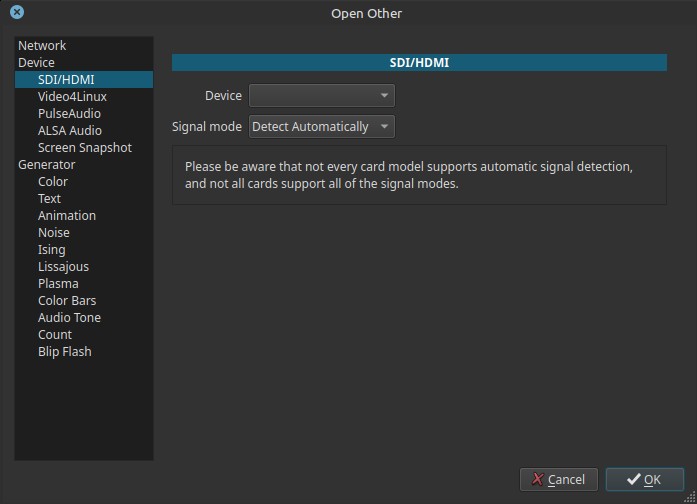This screenshot has height=504, width=697.
Task: Select the SDI/HDMI device entry
Action: [65, 80]
